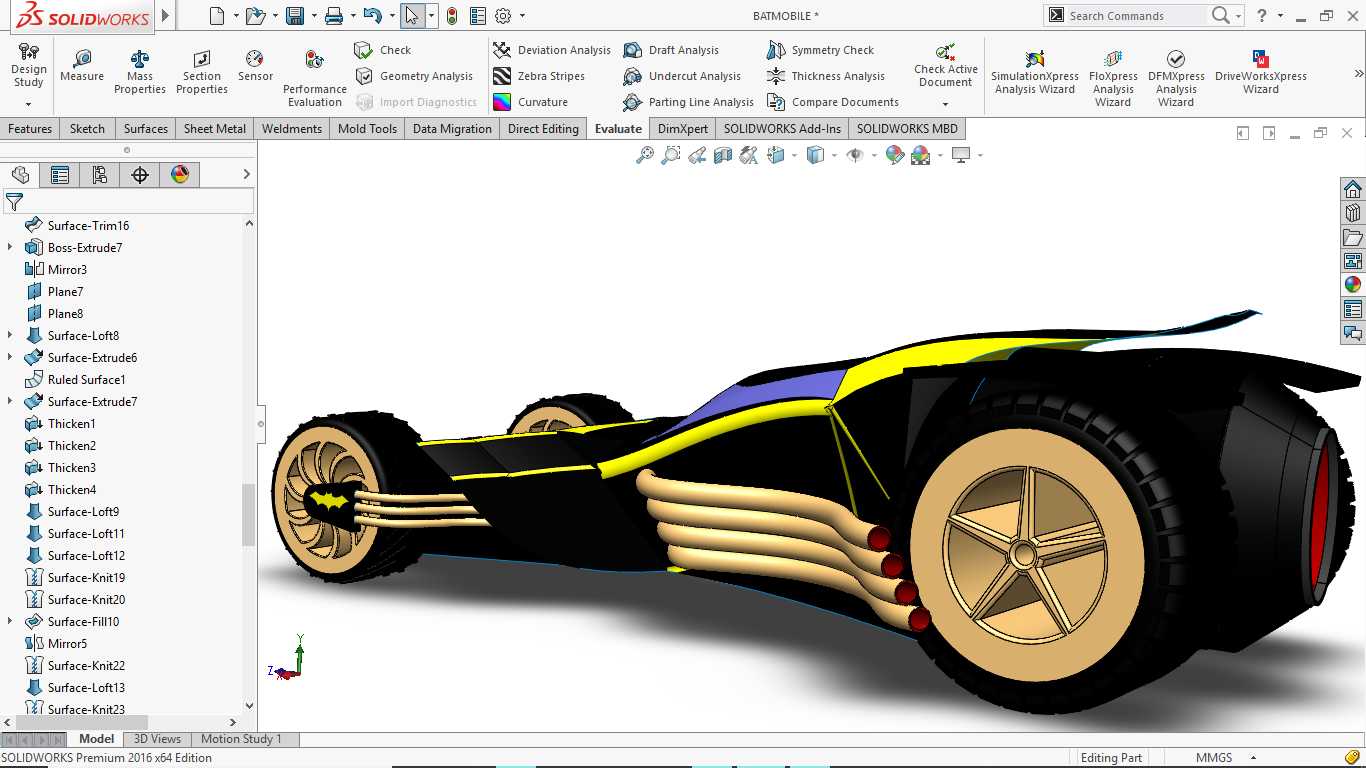
Task: Select the Sensor tool
Action: coord(255,66)
